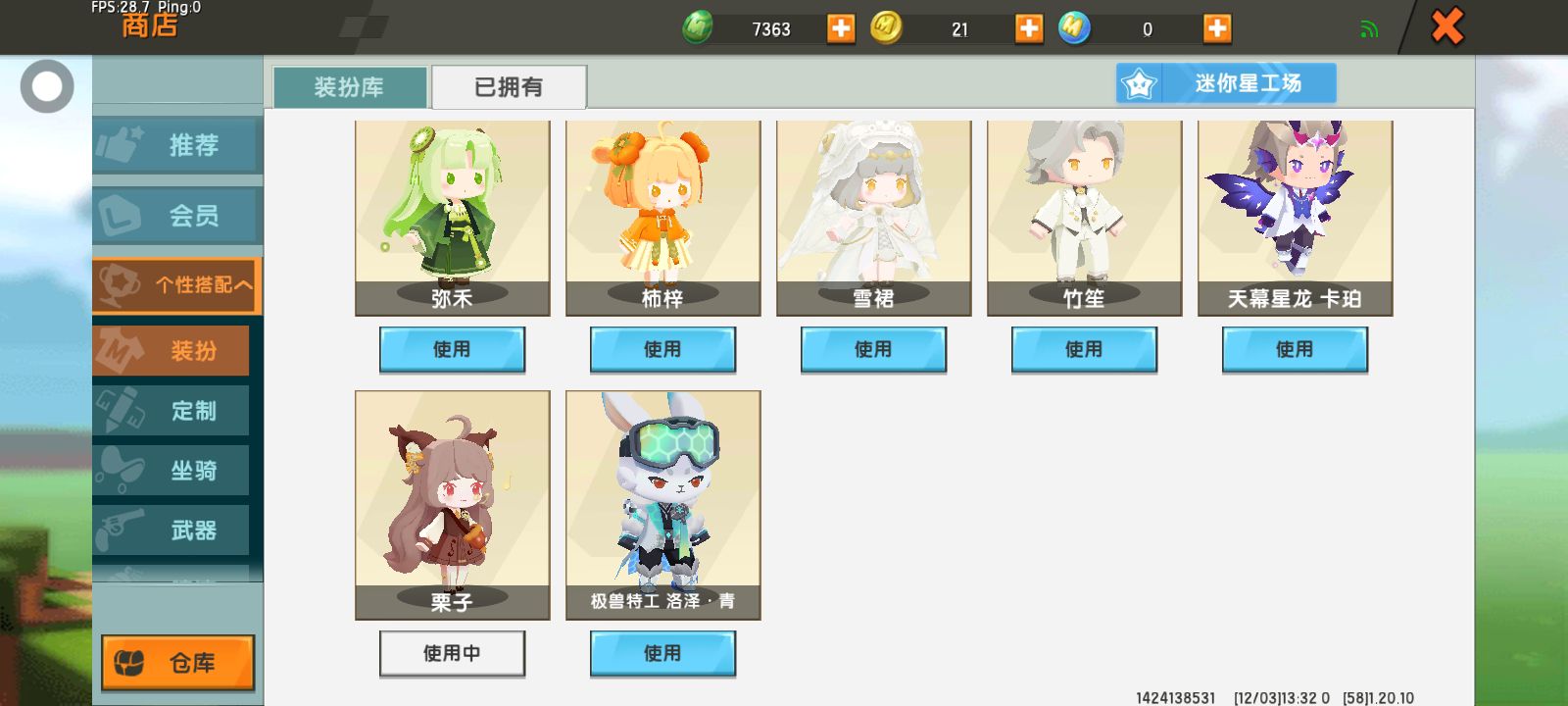Open the 会员 membership category

177,215
